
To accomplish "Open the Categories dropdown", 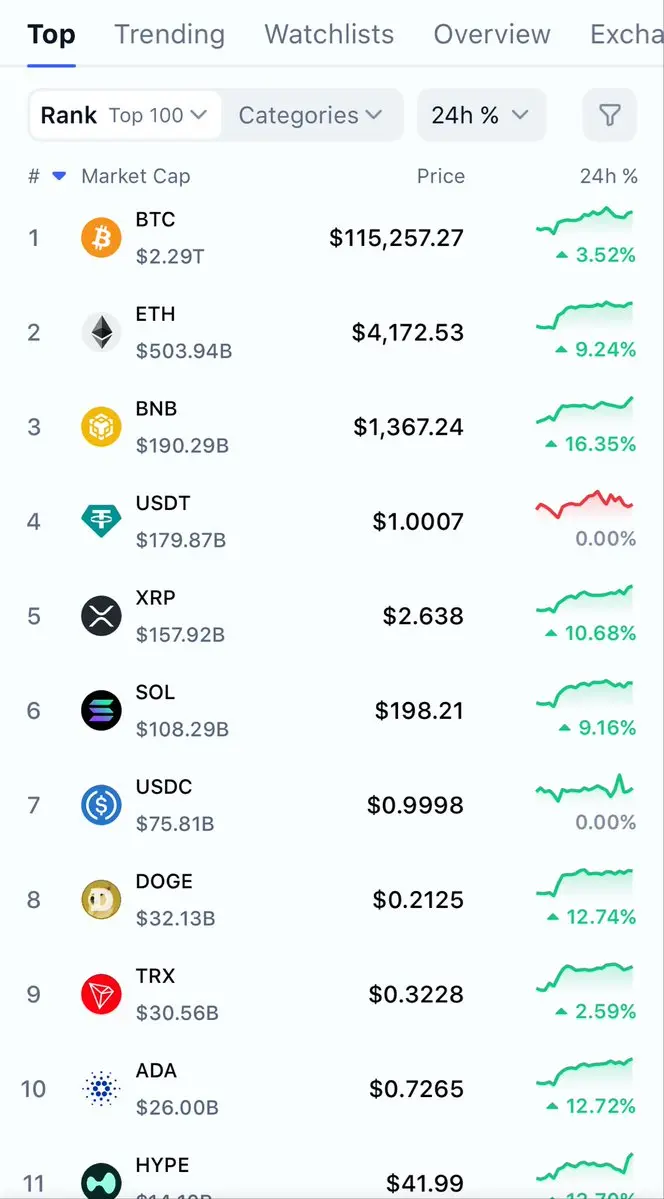I will [x=311, y=115].
